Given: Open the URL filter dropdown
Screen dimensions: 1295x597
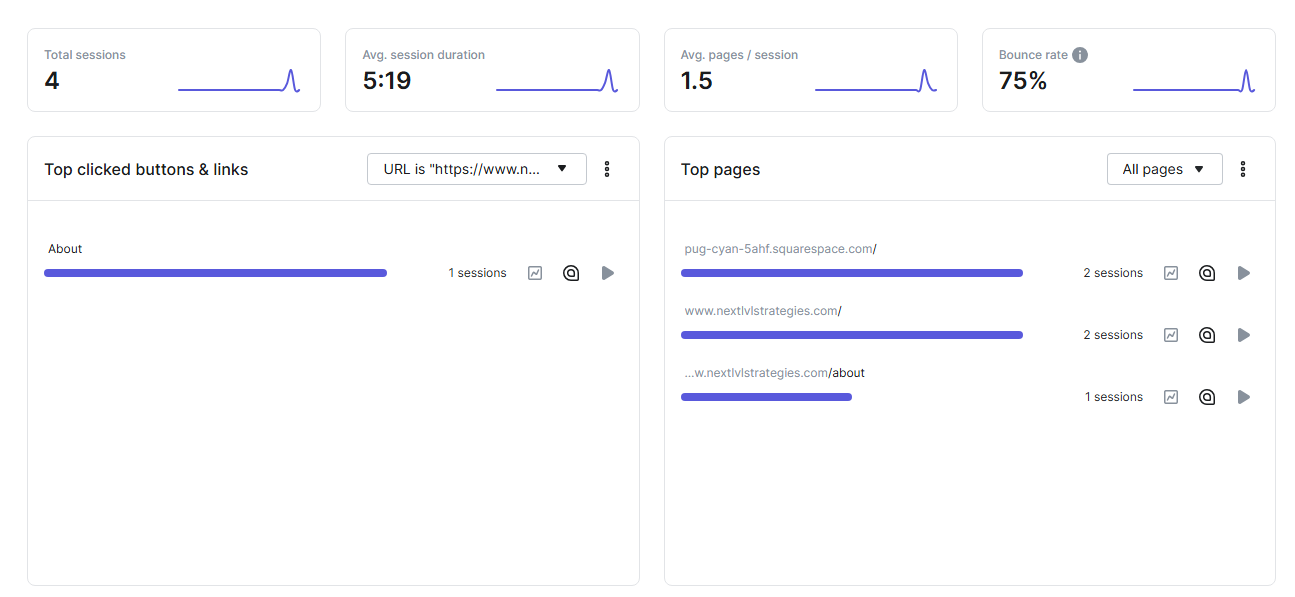Looking at the screenshot, I should pos(477,169).
